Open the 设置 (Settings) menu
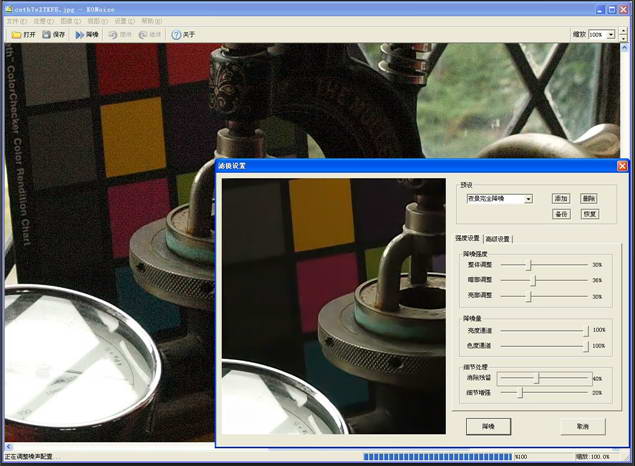The height and width of the screenshot is (466, 635). coord(124,21)
